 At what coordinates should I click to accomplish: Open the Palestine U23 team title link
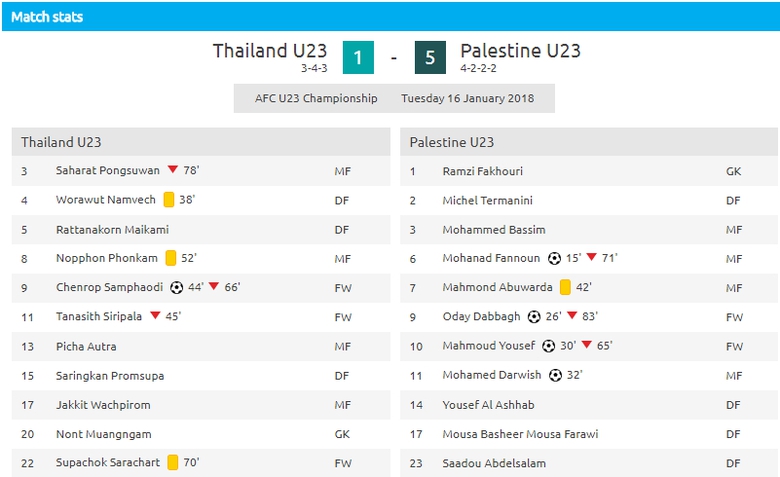point(520,51)
